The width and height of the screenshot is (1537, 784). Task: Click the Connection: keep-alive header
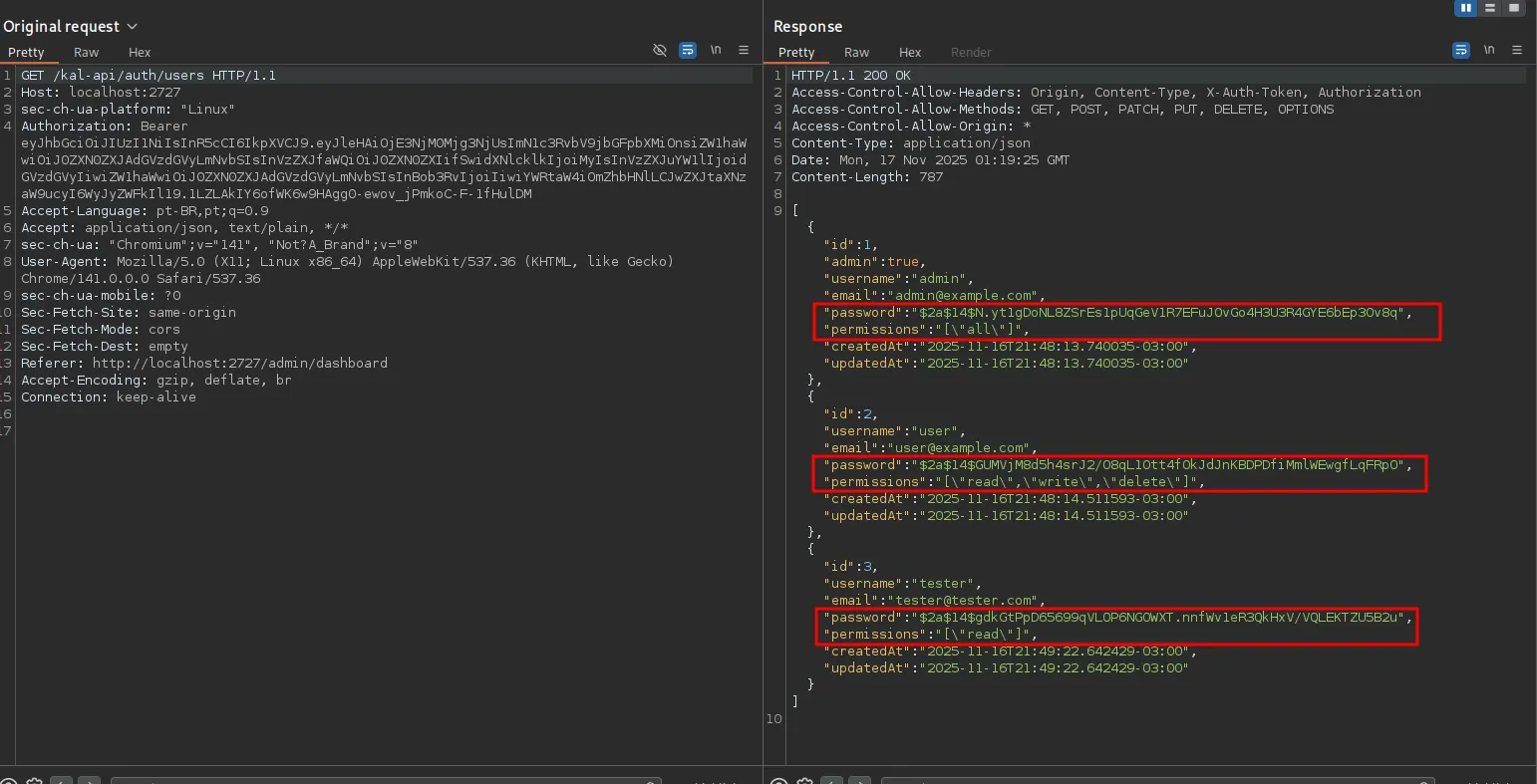109,397
